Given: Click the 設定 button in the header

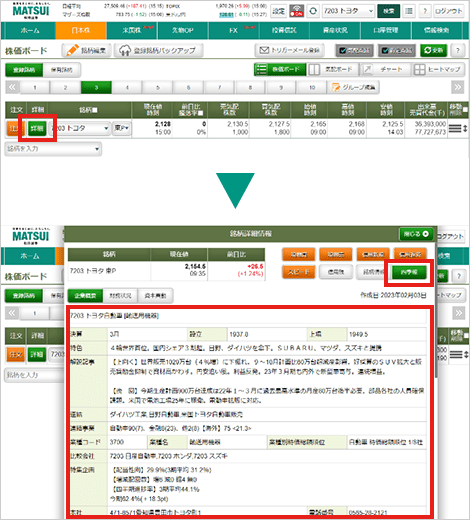Looking at the screenshot, I should click(x=279, y=11).
